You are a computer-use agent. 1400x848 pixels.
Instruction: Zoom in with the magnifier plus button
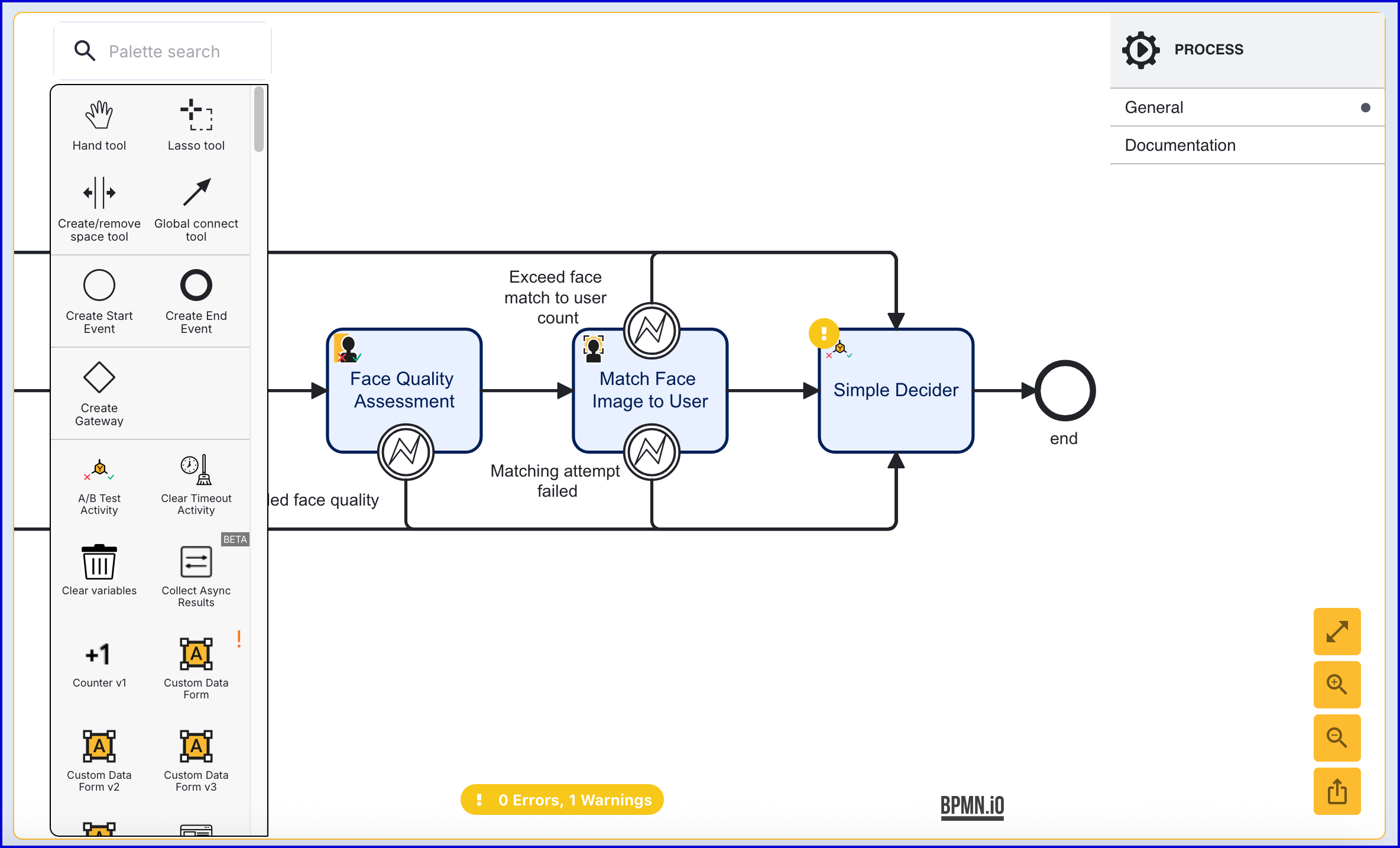click(x=1336, y=685)
